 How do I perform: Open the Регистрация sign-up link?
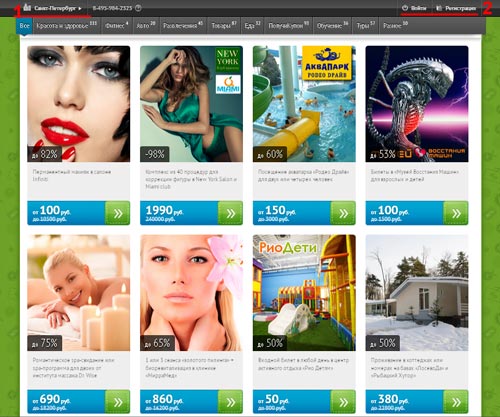pyautogui.click(x=457, y=8)
